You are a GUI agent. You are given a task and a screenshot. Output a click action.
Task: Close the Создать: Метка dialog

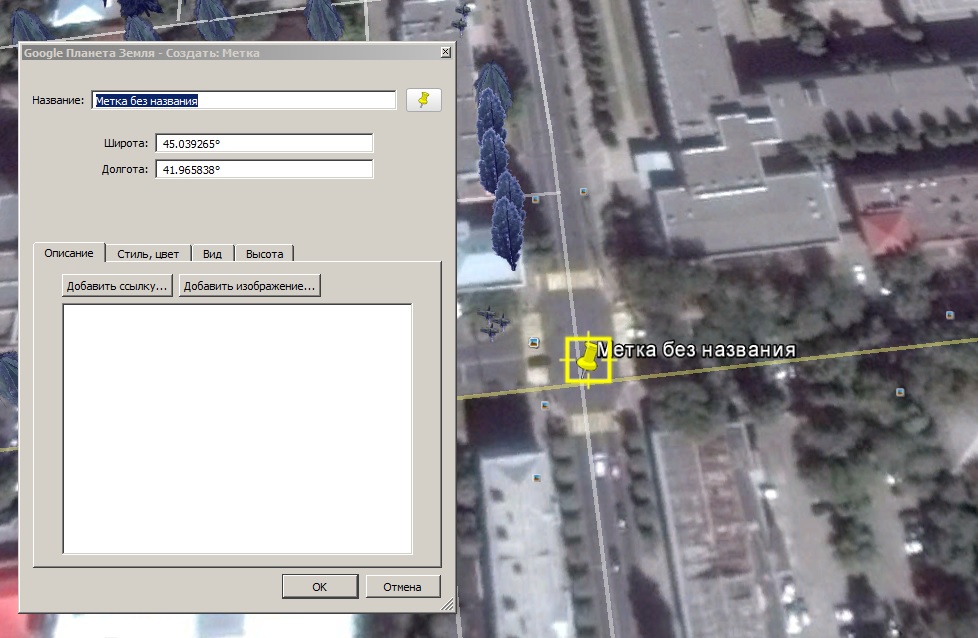(444, 53)
